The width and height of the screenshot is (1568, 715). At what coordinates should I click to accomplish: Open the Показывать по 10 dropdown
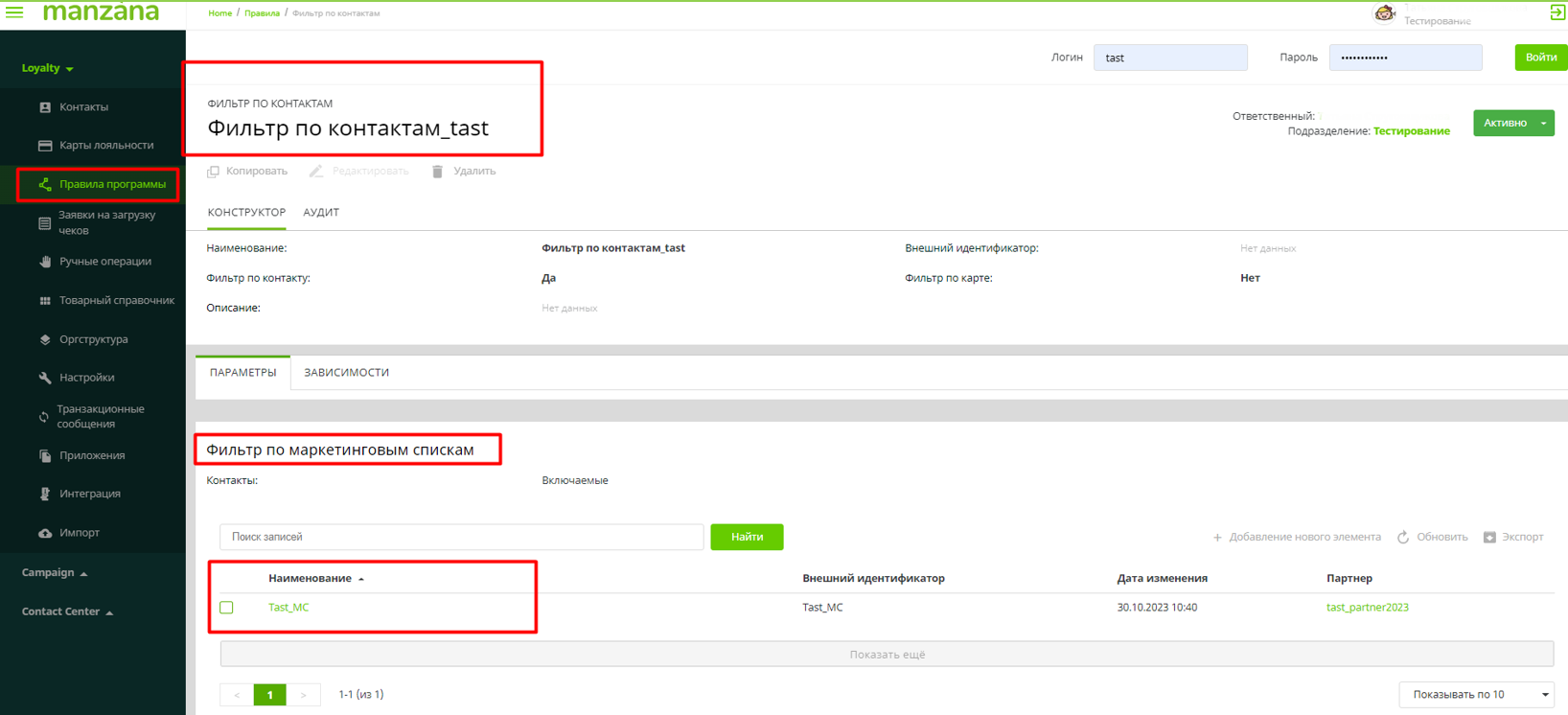point(1476,695)
